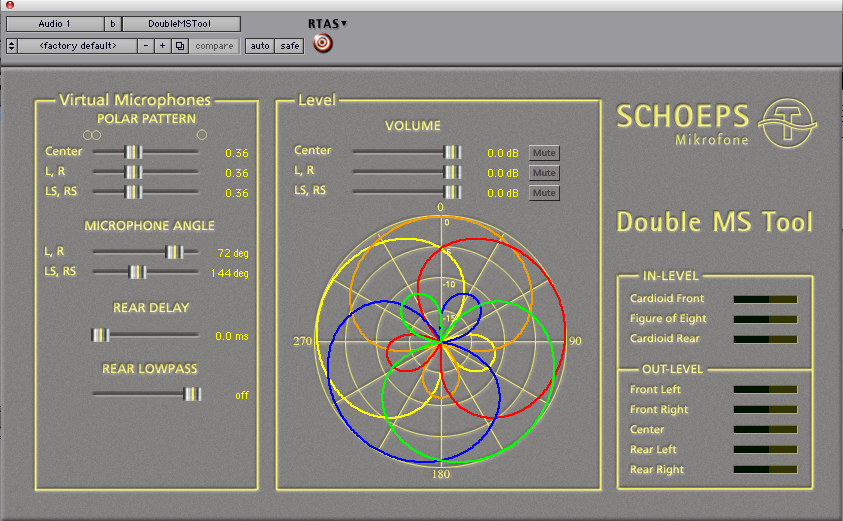Click the Center polar pattern value 0.36
The width and height of the screenshot is (843, 521).
click(237, 153)
